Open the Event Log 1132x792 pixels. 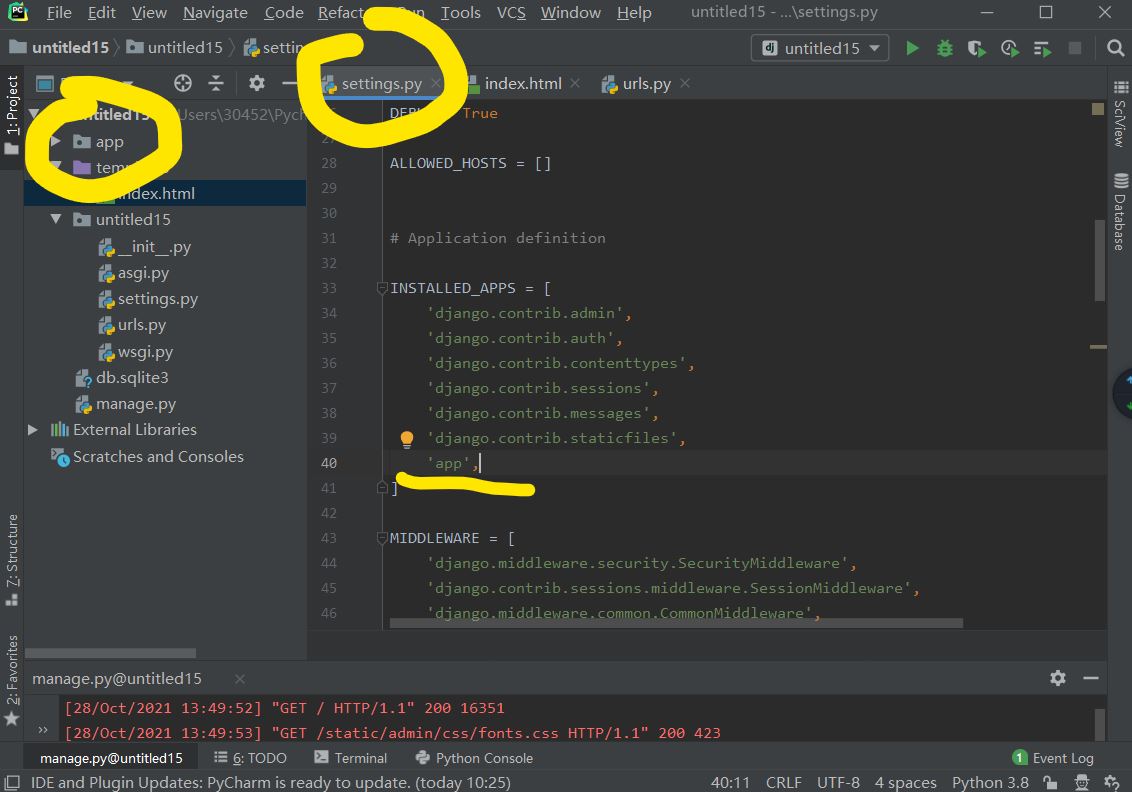[x=1053, y=758]
